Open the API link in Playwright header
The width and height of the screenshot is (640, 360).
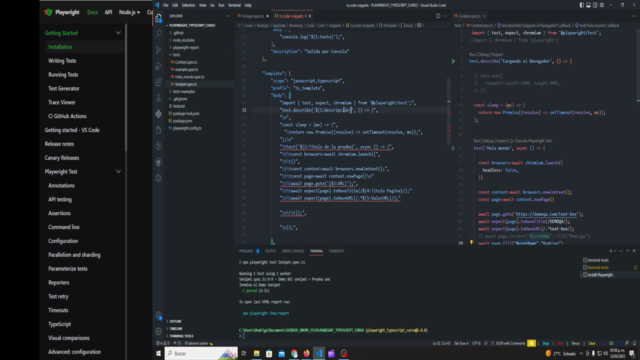[108, 12]
